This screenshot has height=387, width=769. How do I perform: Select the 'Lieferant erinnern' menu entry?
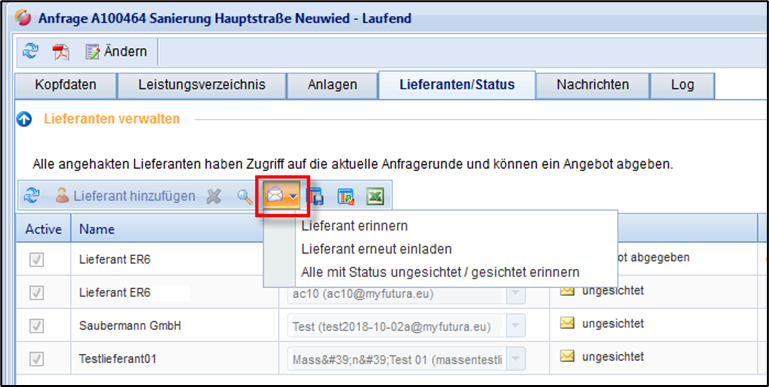coord(355,226)
